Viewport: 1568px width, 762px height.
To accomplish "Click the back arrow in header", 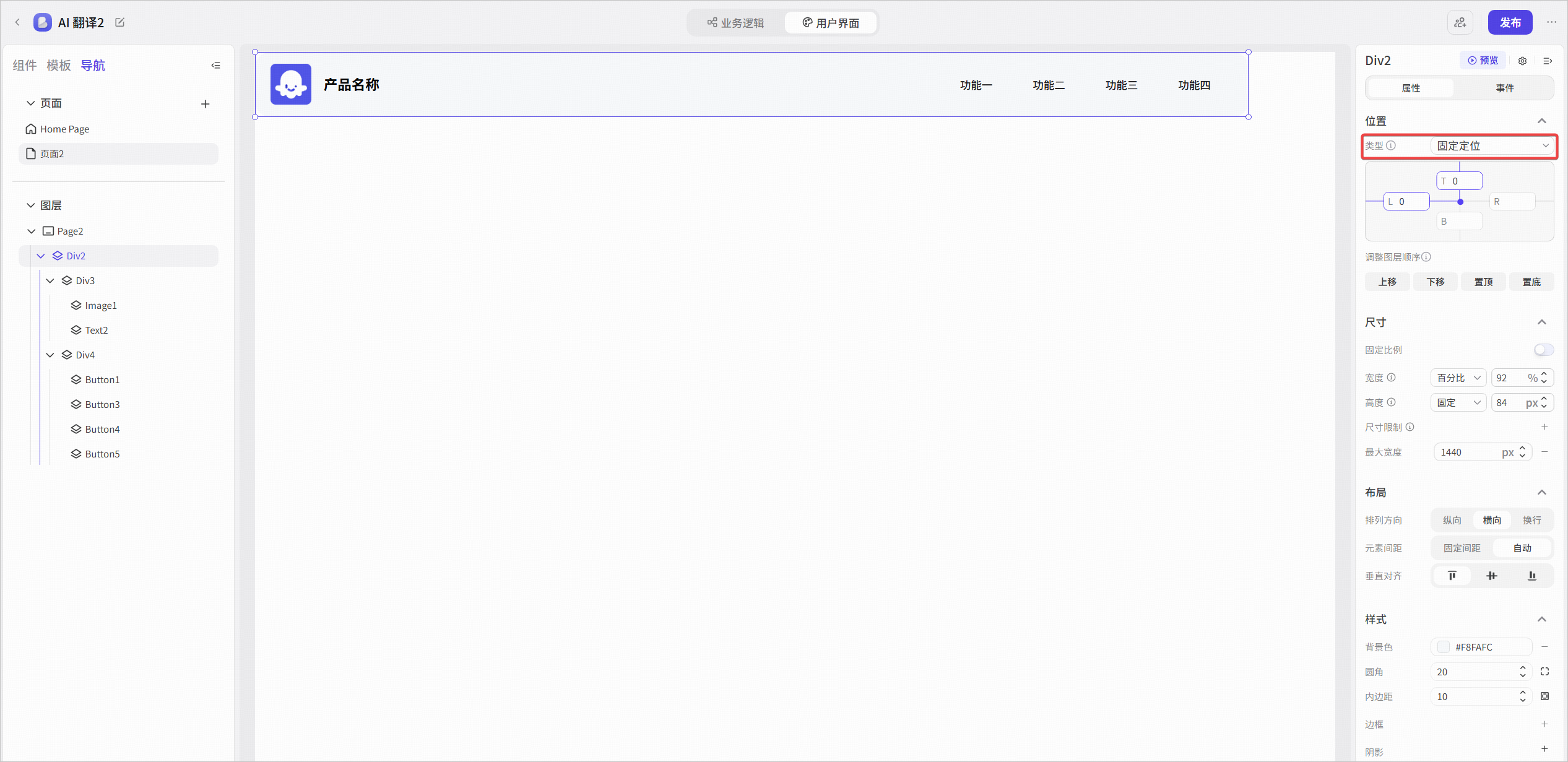I will (17, 22).
